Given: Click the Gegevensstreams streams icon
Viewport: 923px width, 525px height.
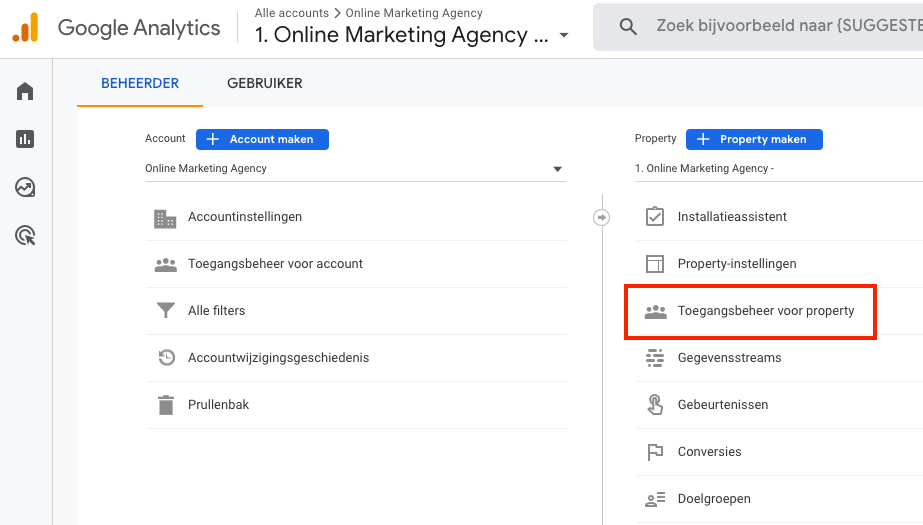Looking at the screenshot, I should (655, 358).
